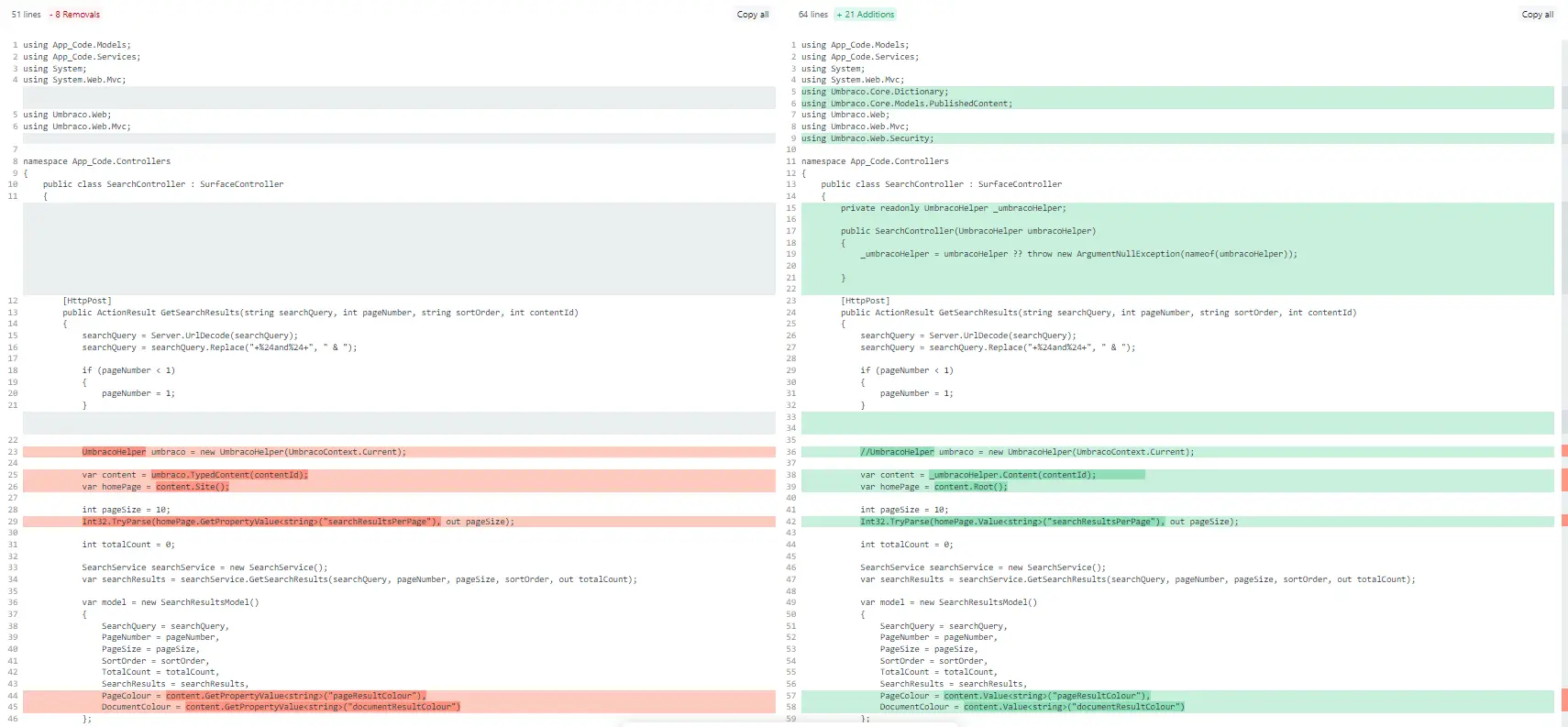This screenshot has height=727, width=1568.
Task: Click added line 'private readonly UmbracoHelper _umbracoHelper;'
Action: click(x=953, y=208)
